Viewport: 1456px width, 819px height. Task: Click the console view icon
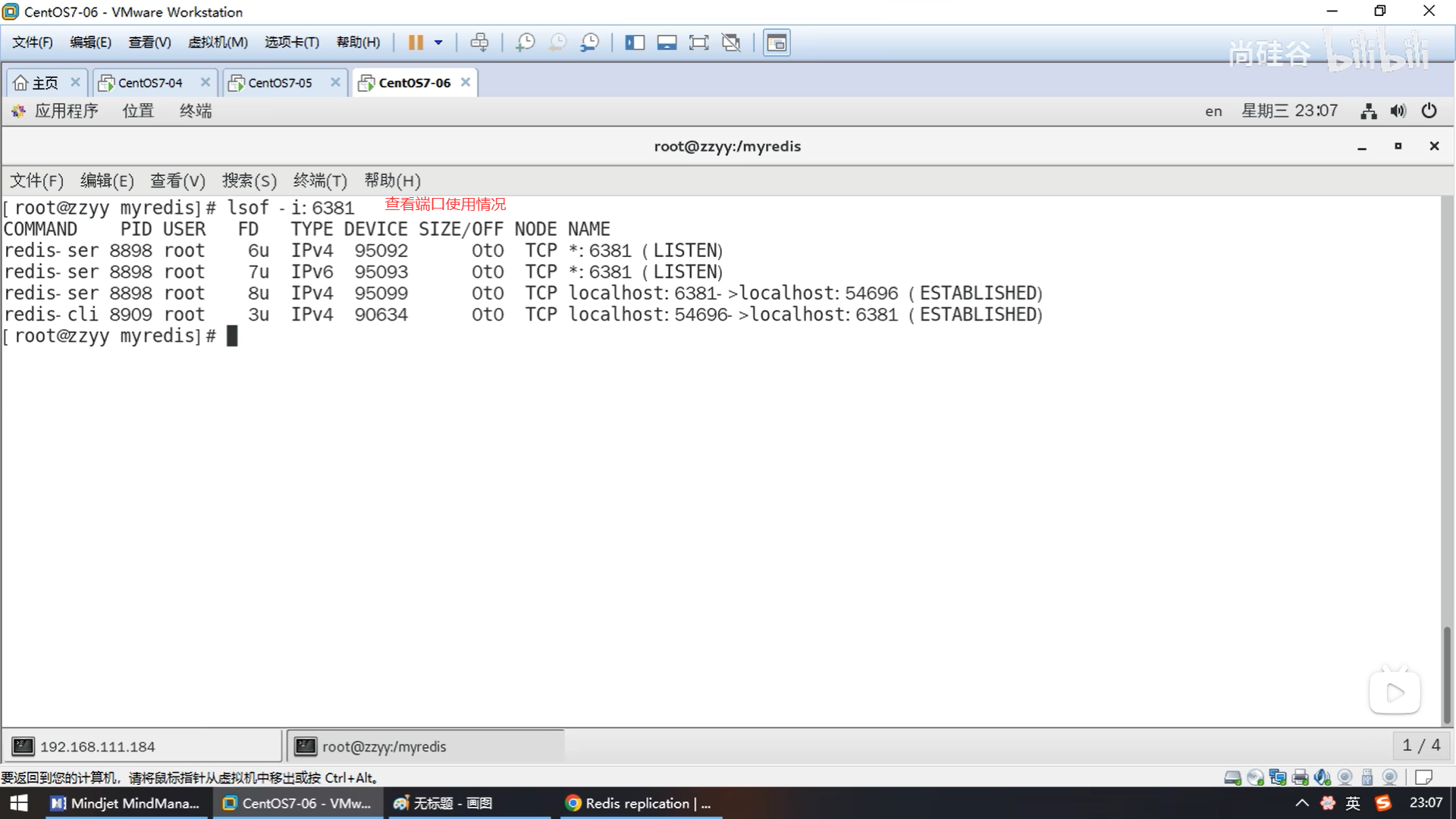tap(777, 42)
